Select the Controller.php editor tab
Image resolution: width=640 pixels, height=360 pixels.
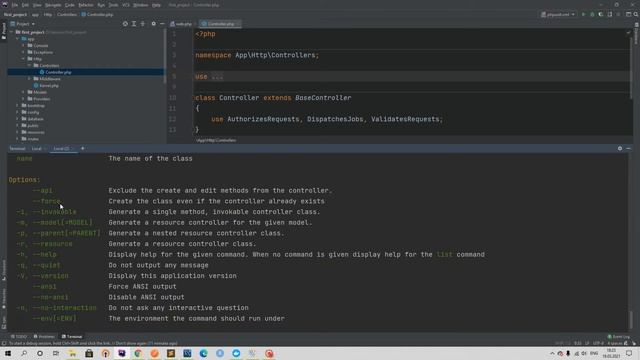point(220,24)
